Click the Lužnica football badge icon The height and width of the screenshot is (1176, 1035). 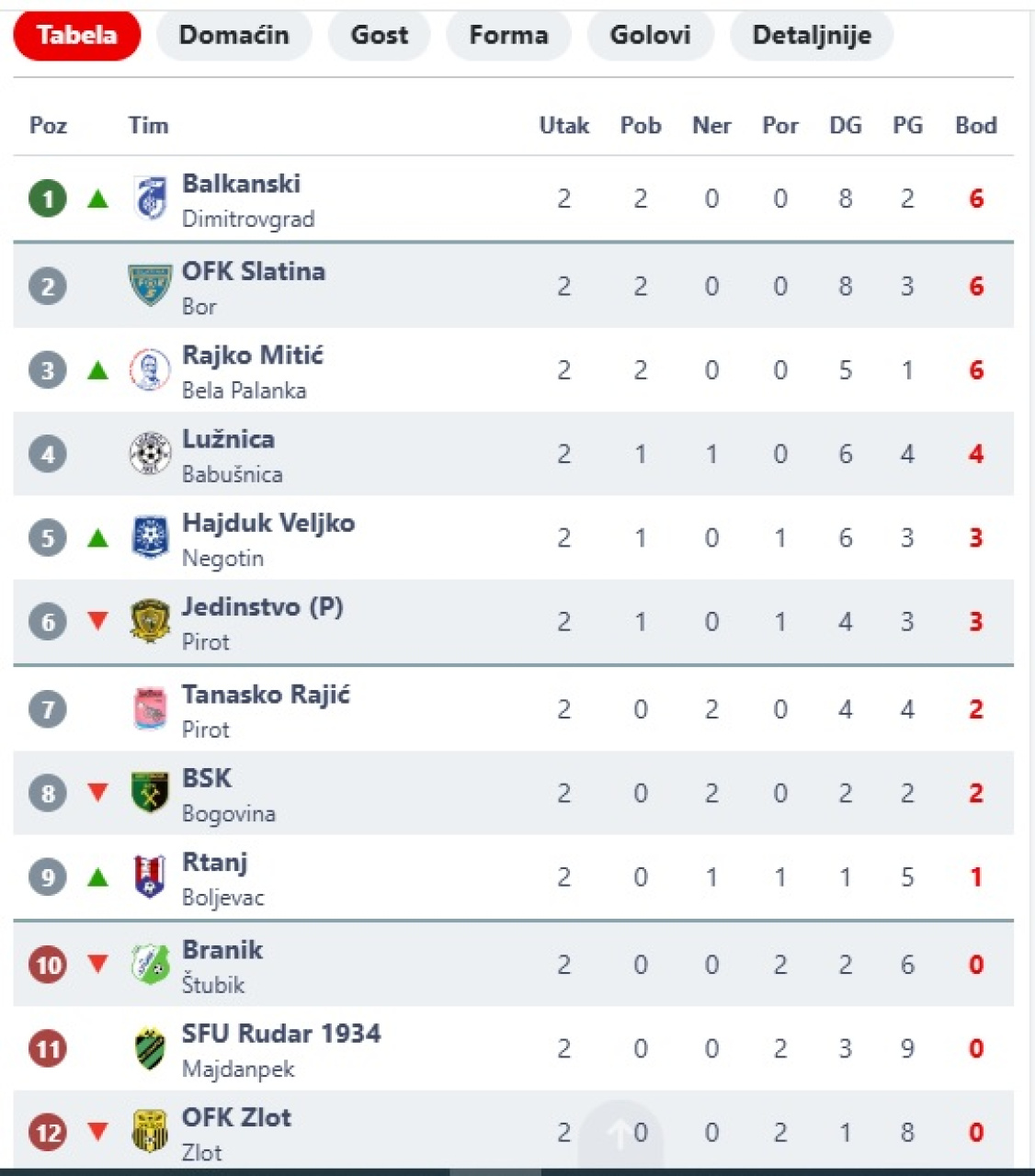point(149,454)
